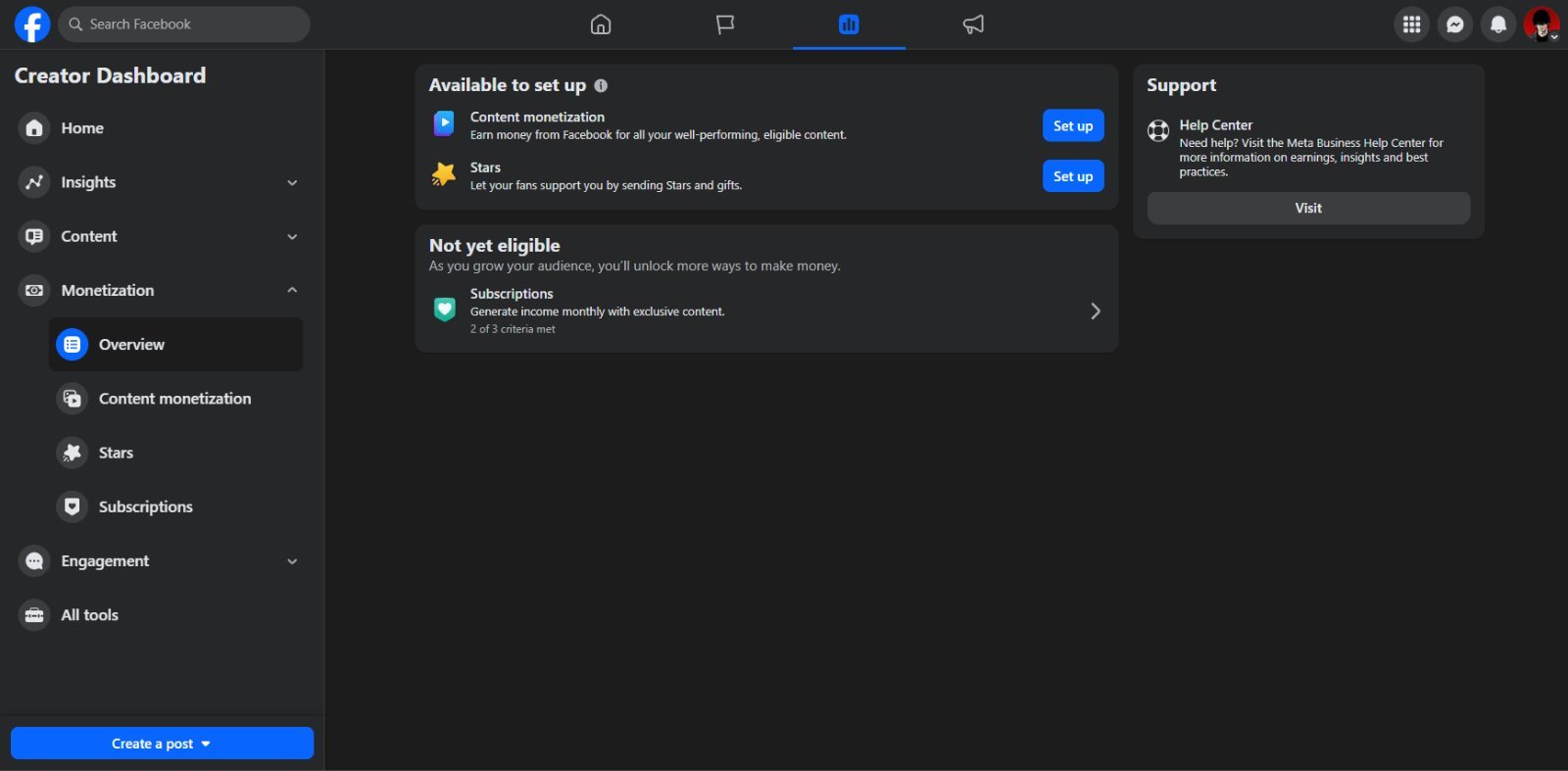The height and width of the screenshot is (771, 1568).
Task: Click the Stars sidebar icon
Action: 72,453
